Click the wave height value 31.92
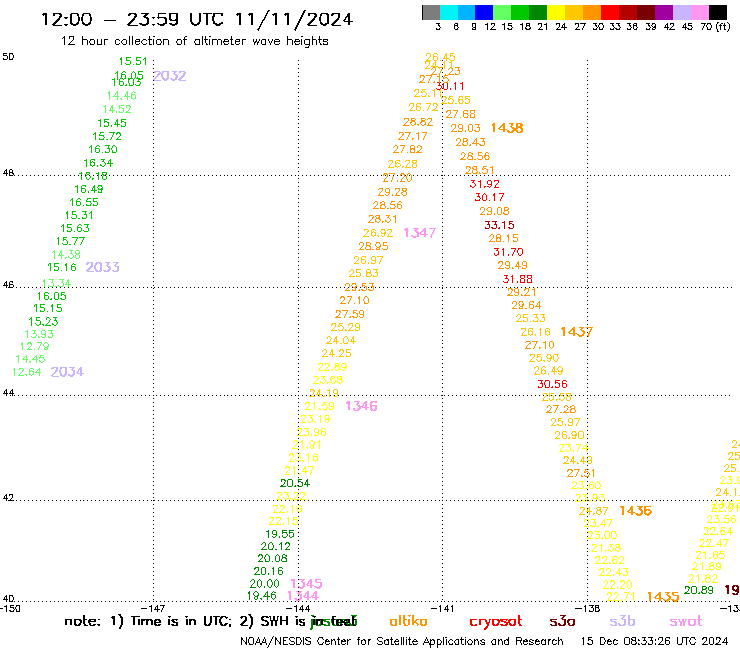Screen dimensions: 740x650 point(484,184)
